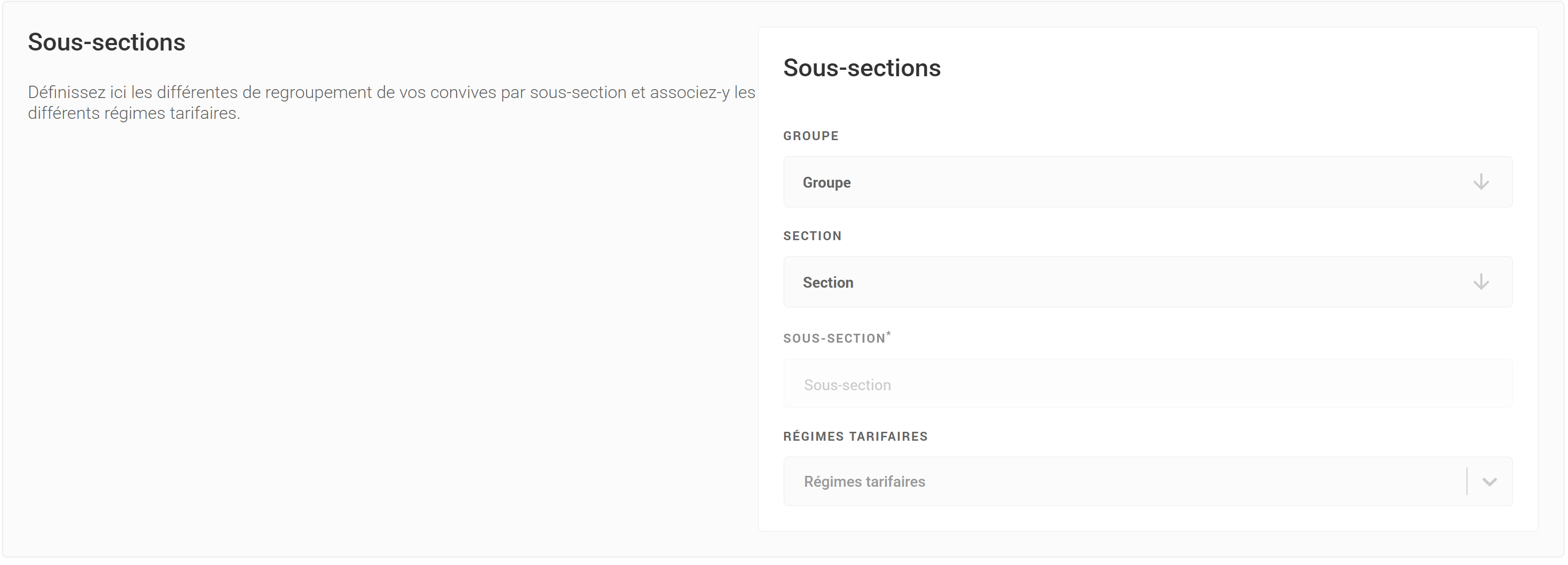Click the down arrow in Groupe dropdown
This screenshot has height=565, width=1568.
coord(1480,182)
